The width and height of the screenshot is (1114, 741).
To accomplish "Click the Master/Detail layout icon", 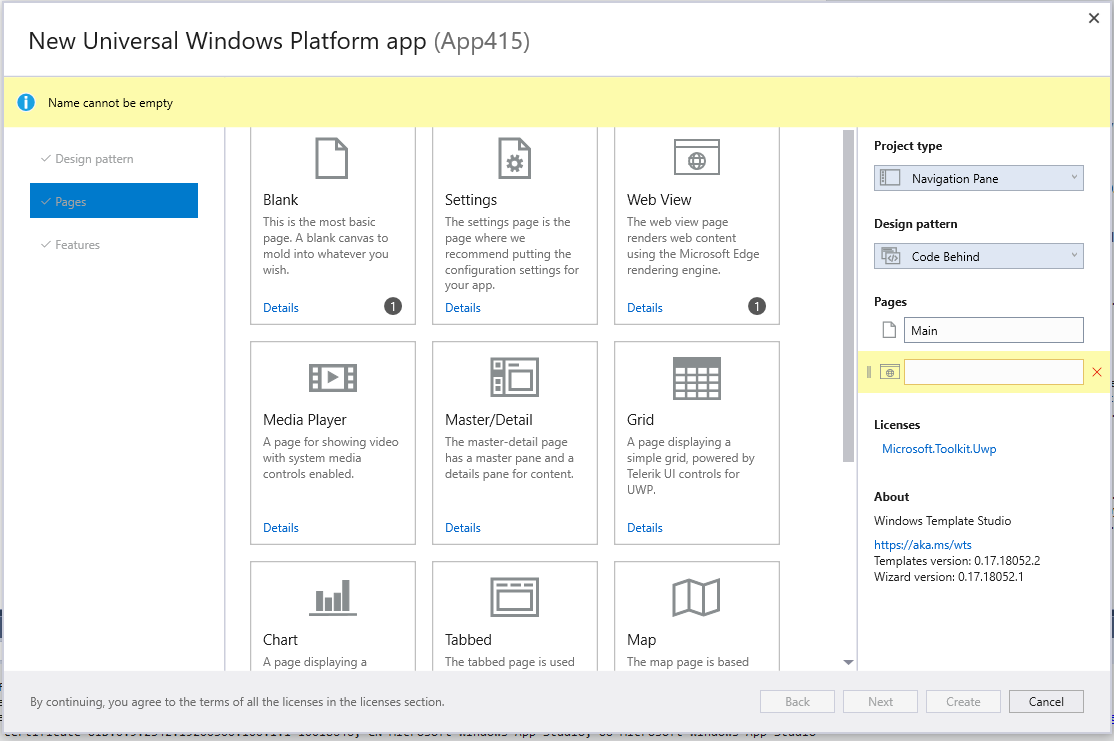I will point(514,377).
